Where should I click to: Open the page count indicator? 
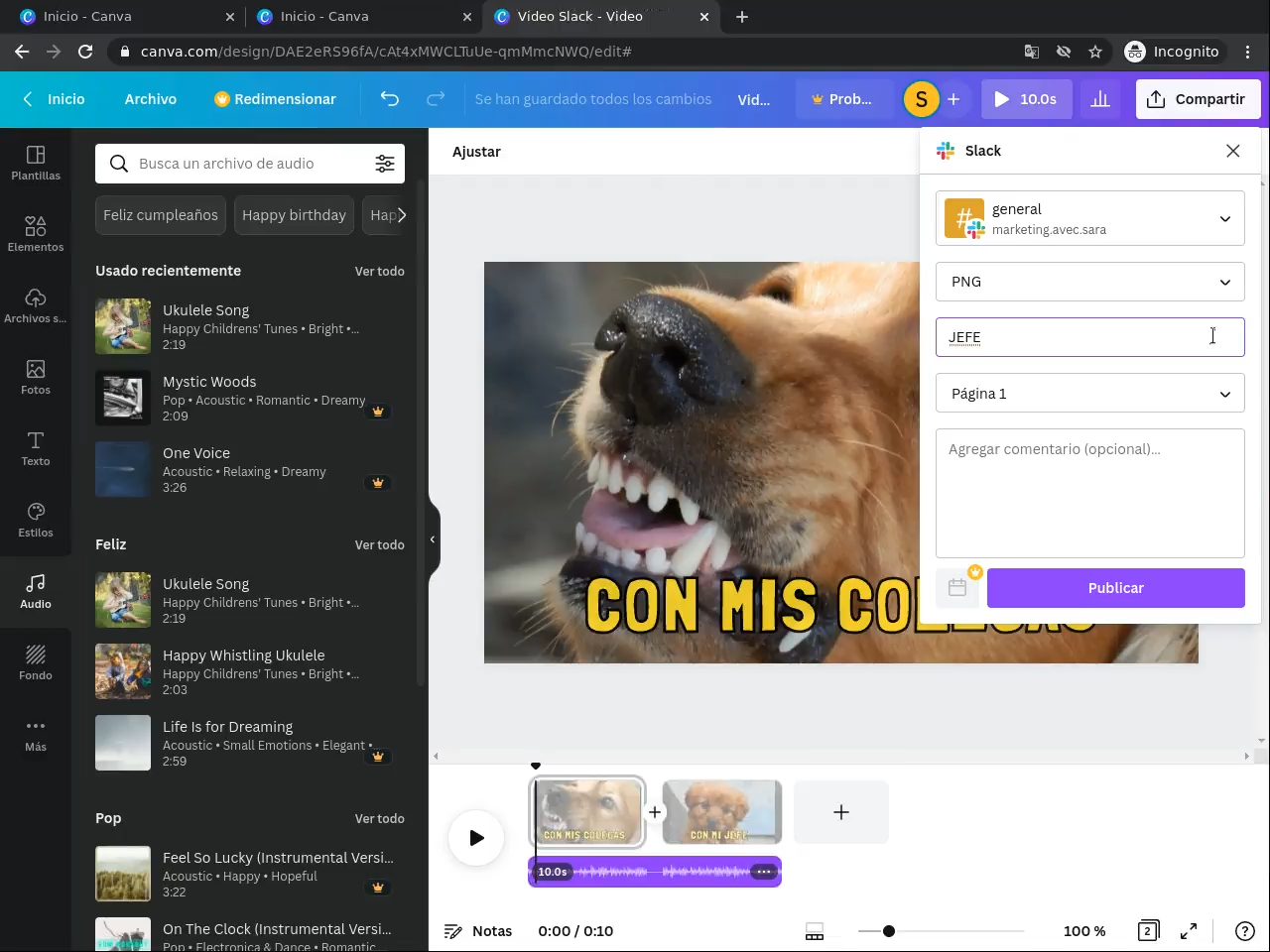(1148, 931)
